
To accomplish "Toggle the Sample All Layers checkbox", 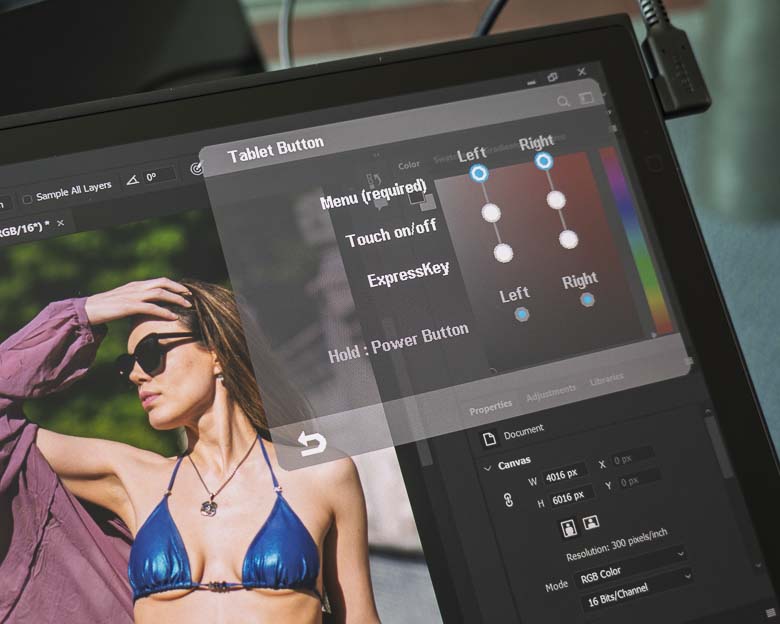I will coord(27,199).
